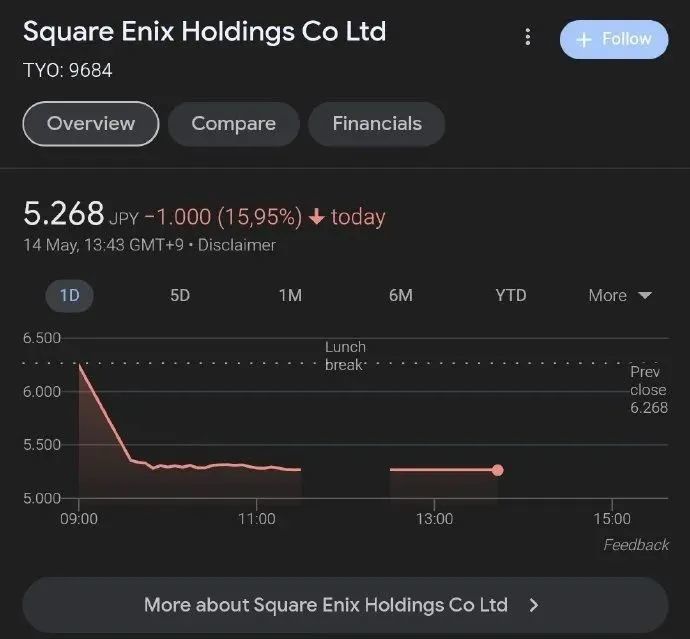Select the 1D time range
This screenshot has width=690, height=639.
point(69,295)
